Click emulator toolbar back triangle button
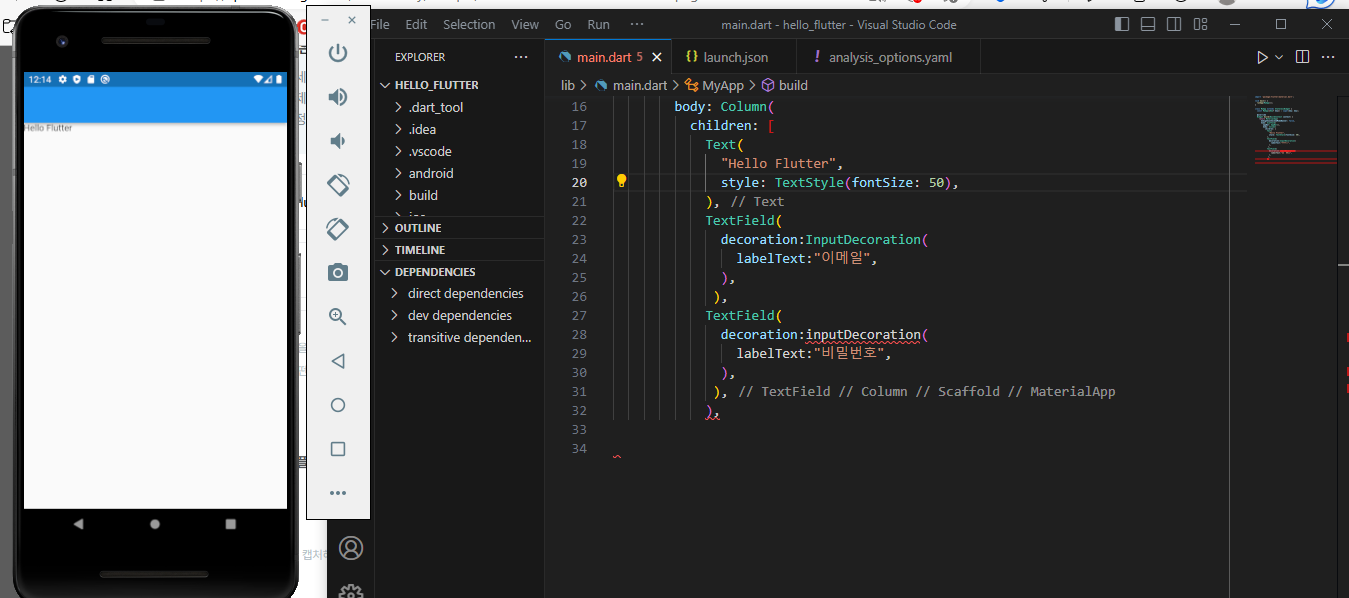 coord(338,361)
